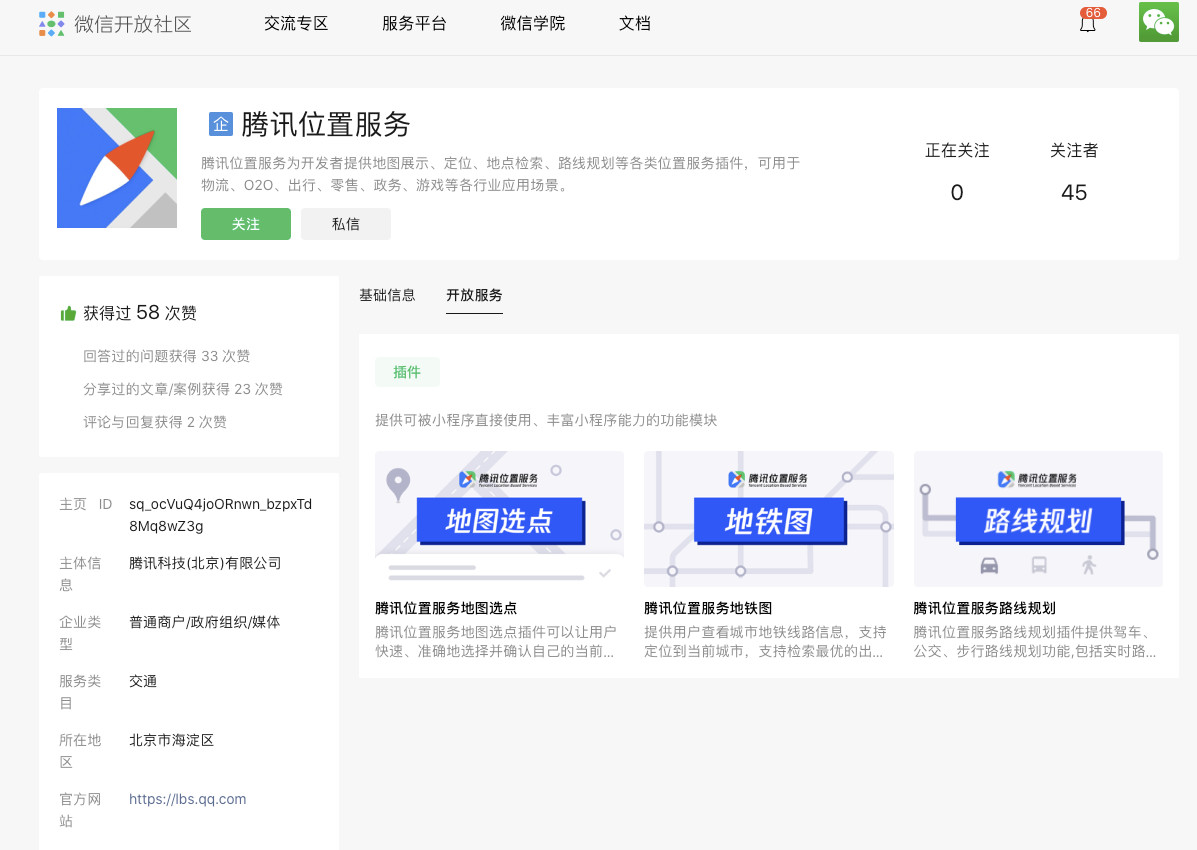Click the location value 北京市海淀区
The height and width of the screenshot is (850, 1197).
[x=171, y=740]
